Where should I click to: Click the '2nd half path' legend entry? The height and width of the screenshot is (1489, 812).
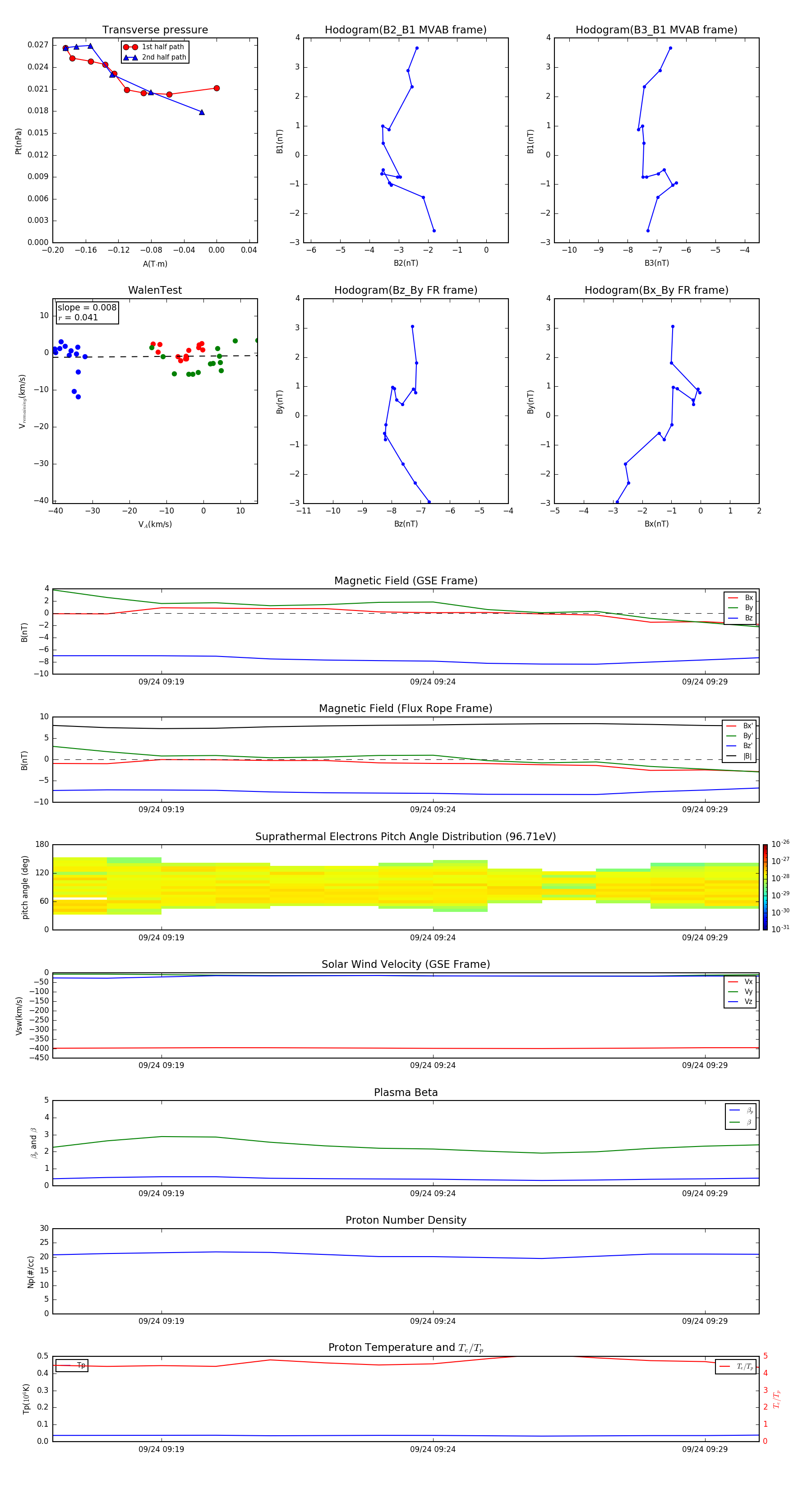point(156,57)
